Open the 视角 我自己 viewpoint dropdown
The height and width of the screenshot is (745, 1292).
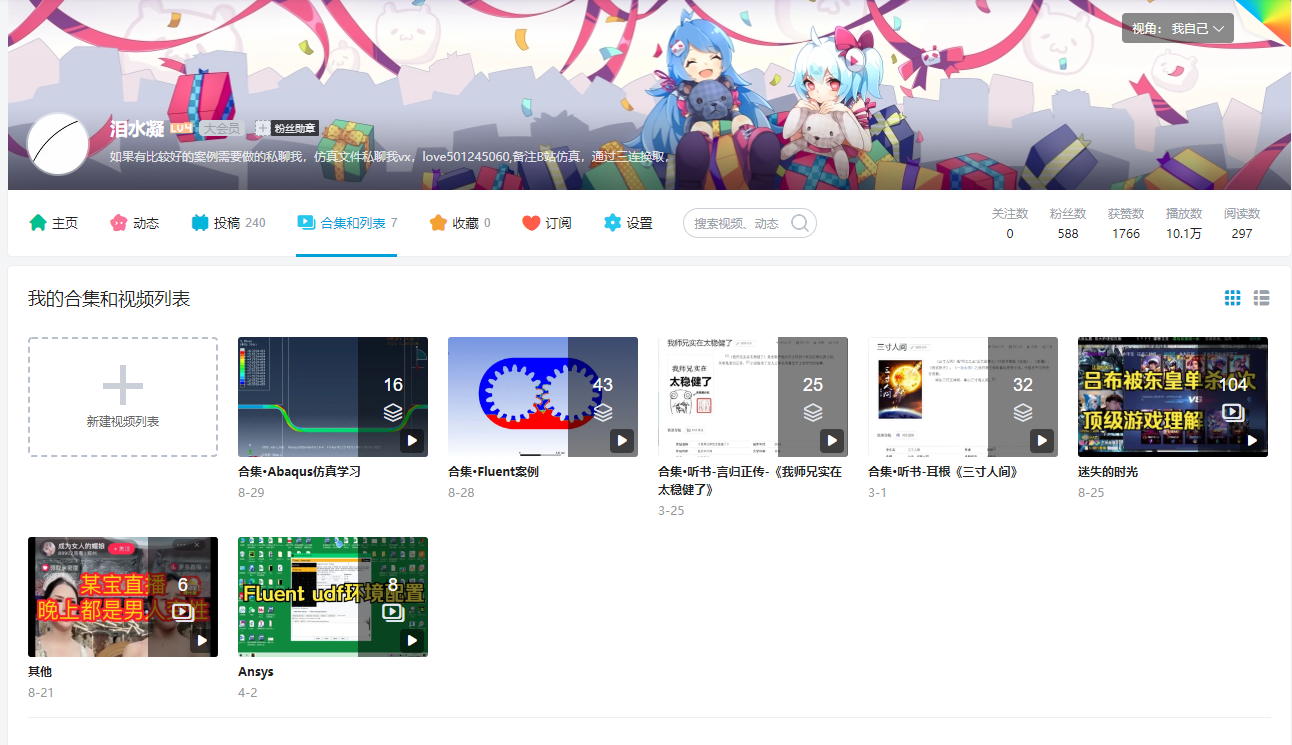click(1178, 28)
